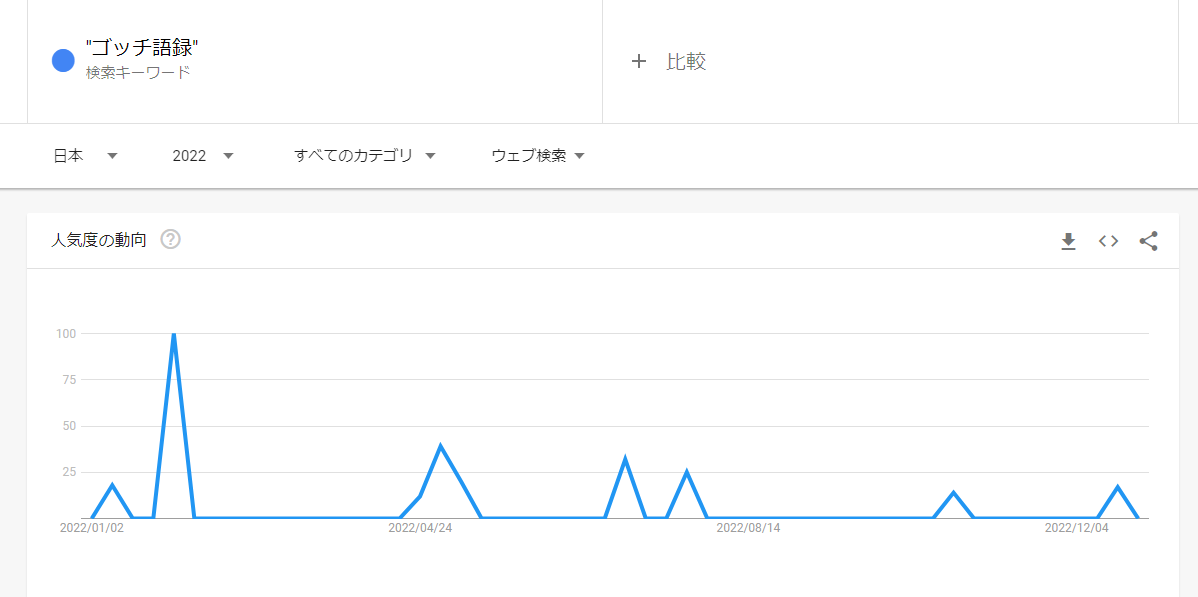Click the 100 peak on the chart
Viewport: 1198px width, 597px height.
point(174,334)
